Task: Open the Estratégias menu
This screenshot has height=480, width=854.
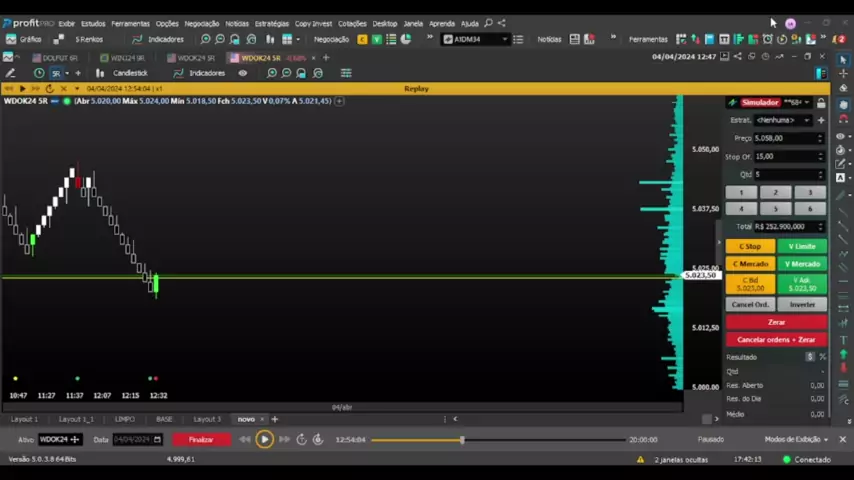Action: click(271, 23)
